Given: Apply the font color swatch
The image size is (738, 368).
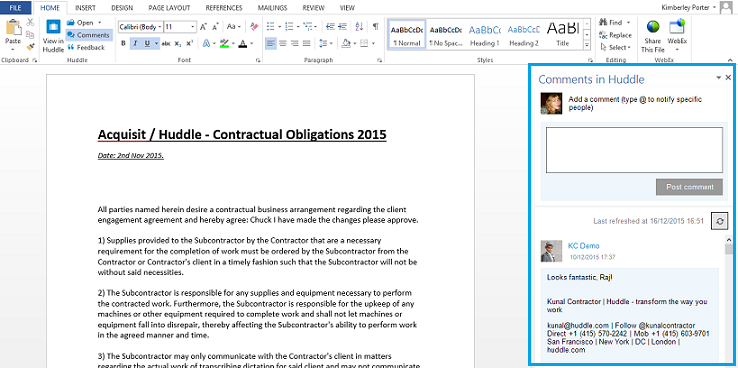Looking at the screenshot, I should tap(242, 43).
